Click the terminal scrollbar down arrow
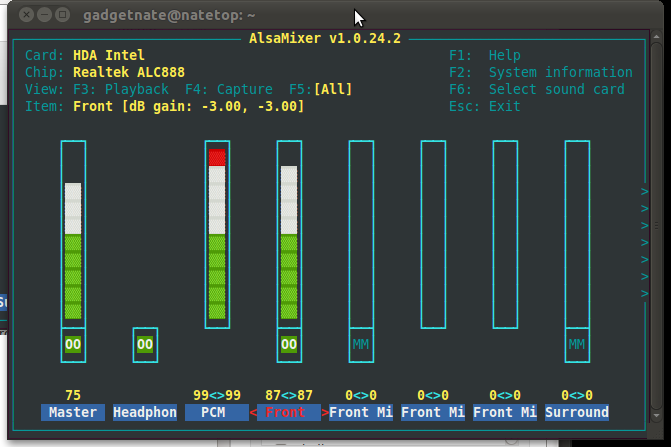 [x=656, y=416]
